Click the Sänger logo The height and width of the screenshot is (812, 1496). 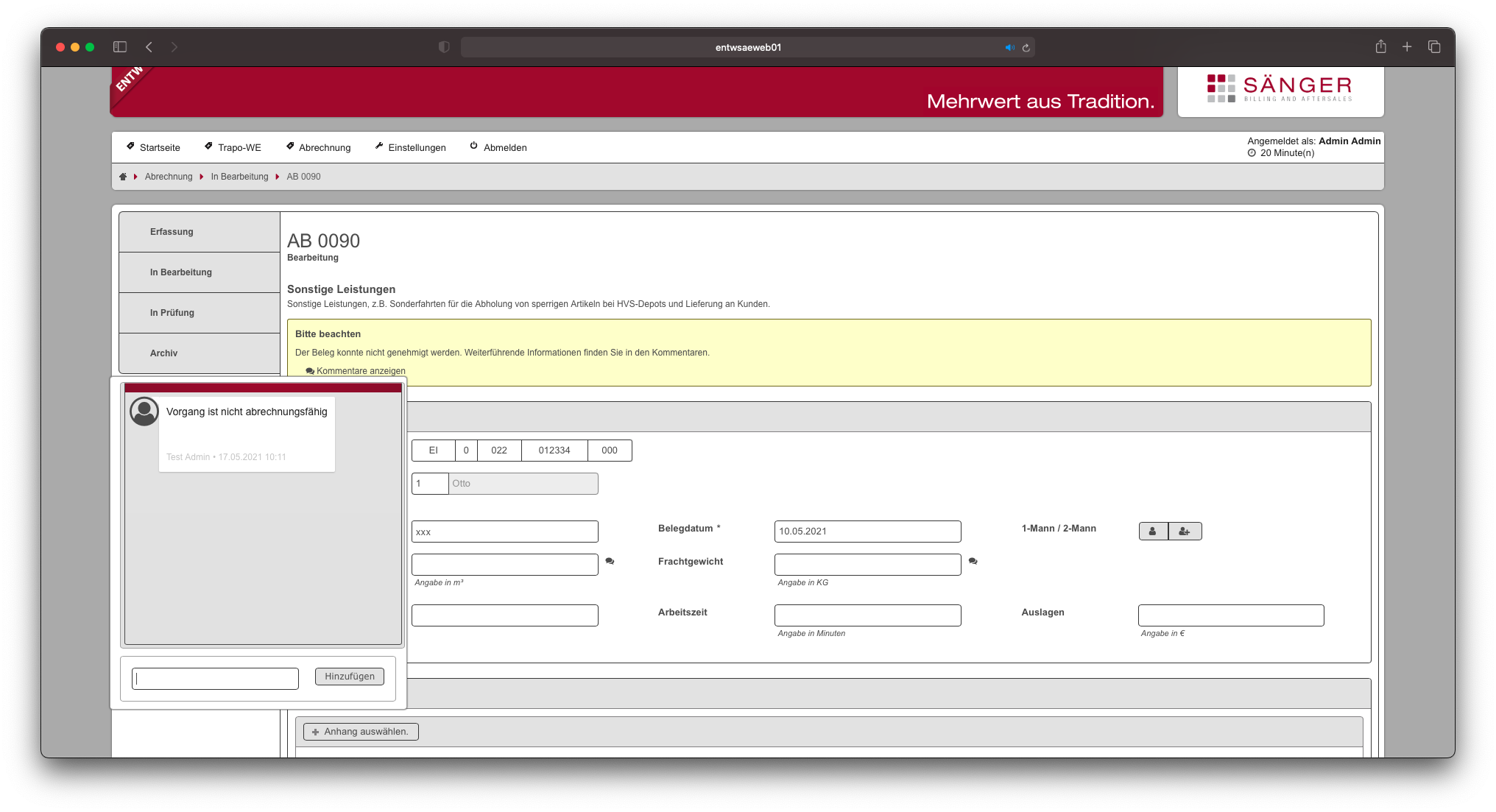pos(1280,88)
